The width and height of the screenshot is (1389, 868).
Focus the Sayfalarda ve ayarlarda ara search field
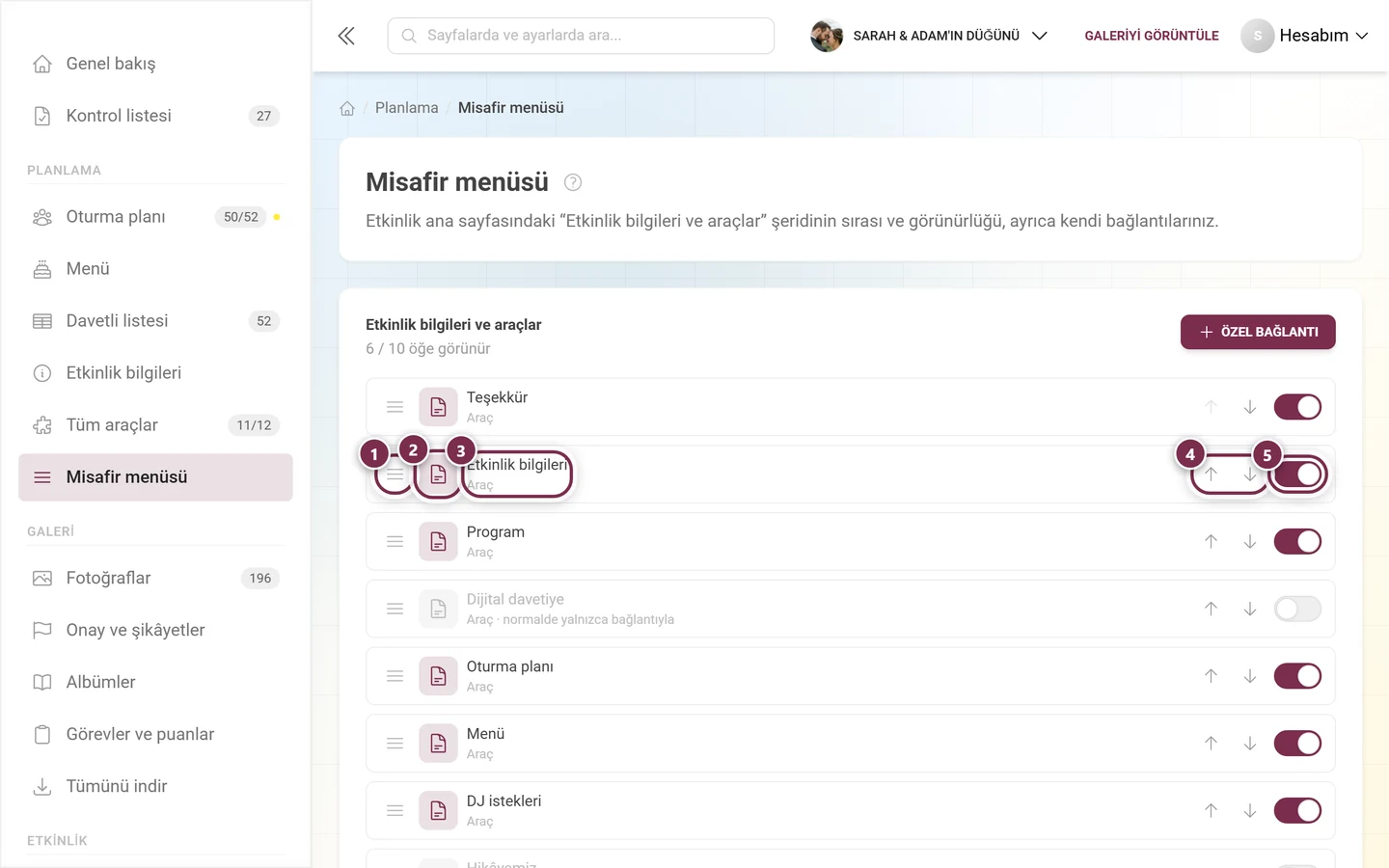pyautogui.click(x=581, y=36)
